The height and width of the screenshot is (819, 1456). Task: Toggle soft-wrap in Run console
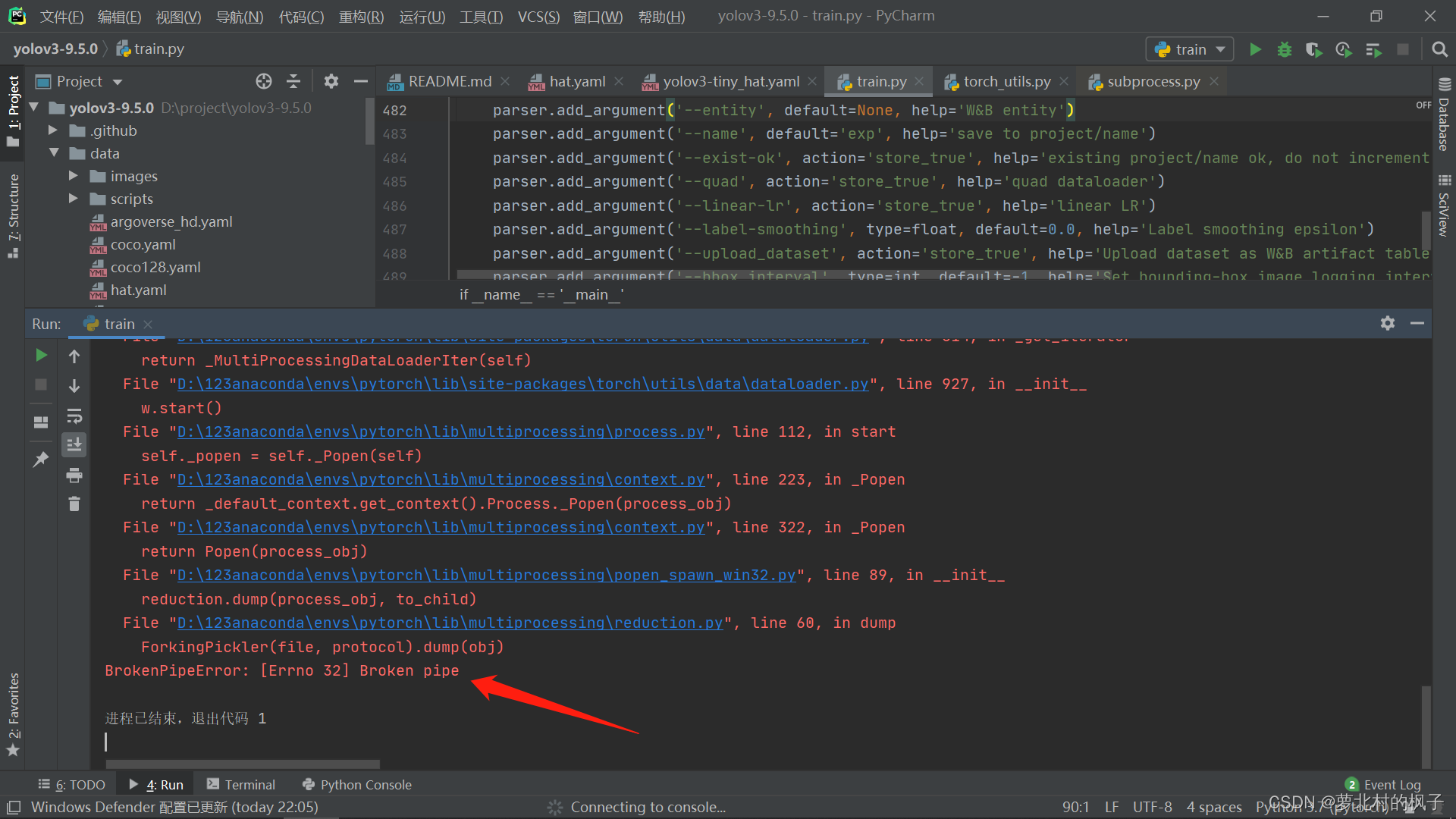click(74, 416)
